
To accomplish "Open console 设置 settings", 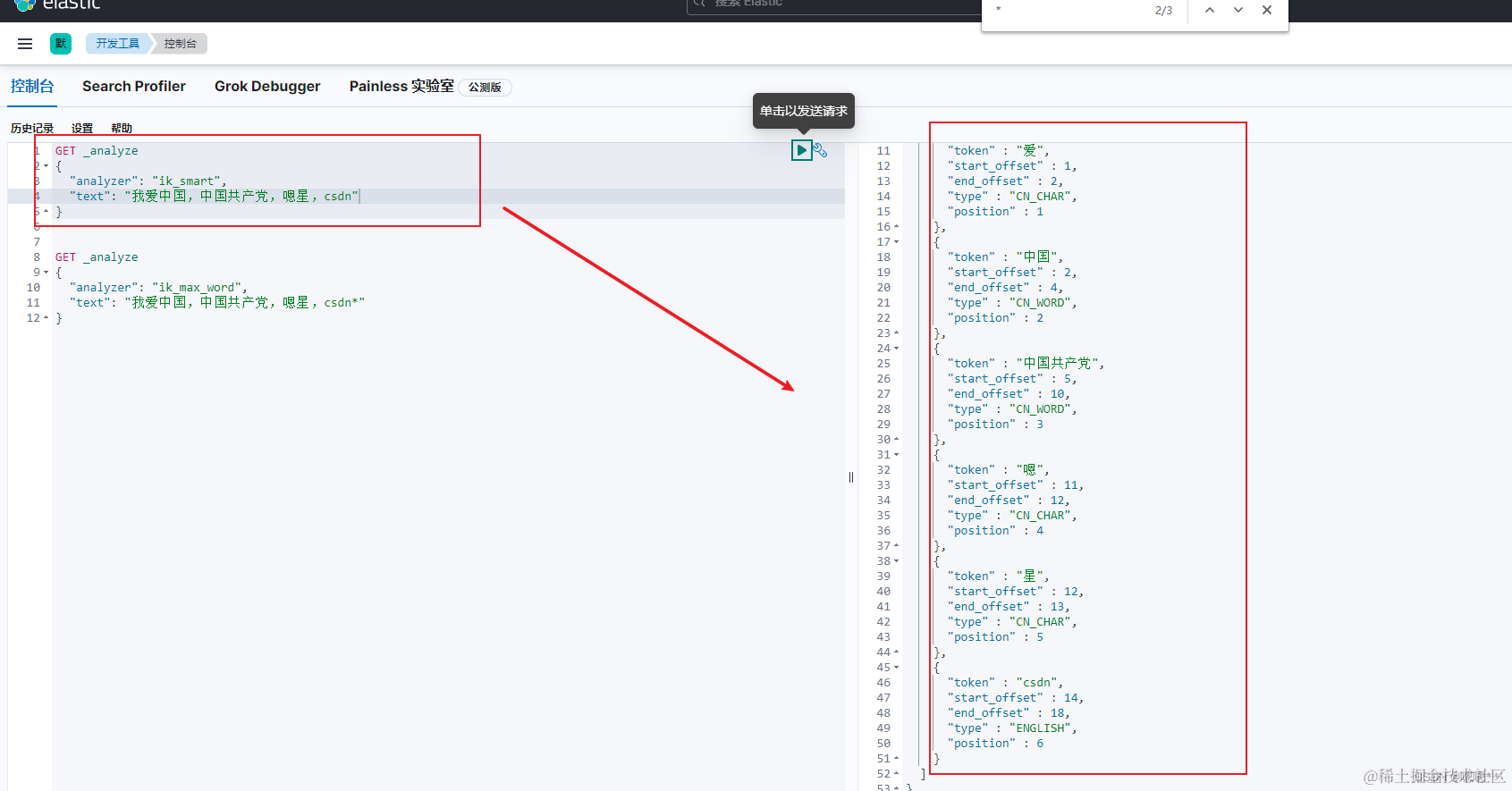I will pos(82,129).
